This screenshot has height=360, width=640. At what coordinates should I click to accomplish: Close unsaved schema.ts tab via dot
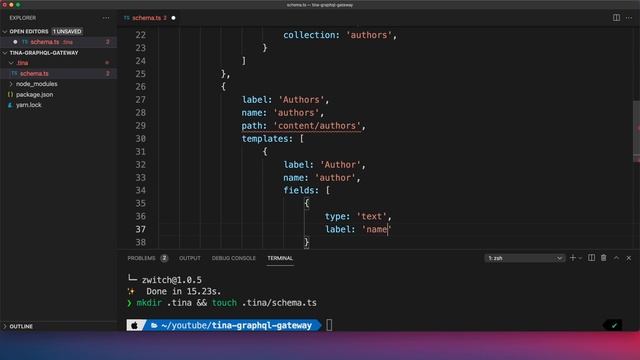coord(173,18)
